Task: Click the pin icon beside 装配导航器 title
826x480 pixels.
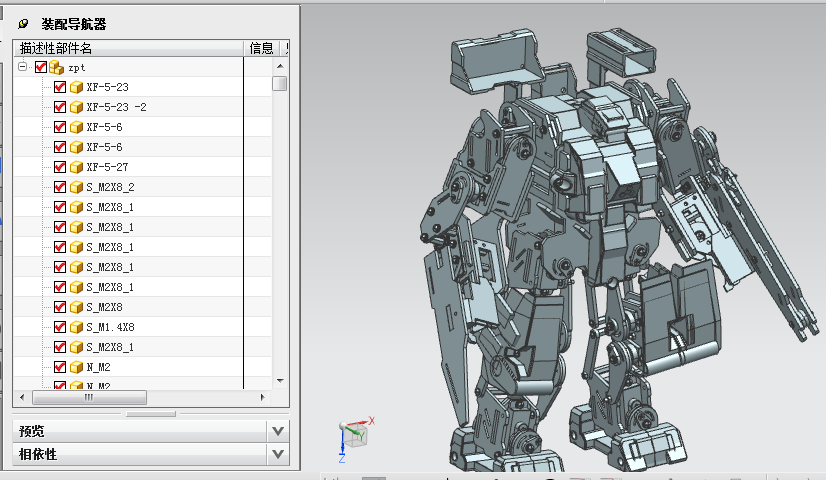Action: click(x=23, y=23)
